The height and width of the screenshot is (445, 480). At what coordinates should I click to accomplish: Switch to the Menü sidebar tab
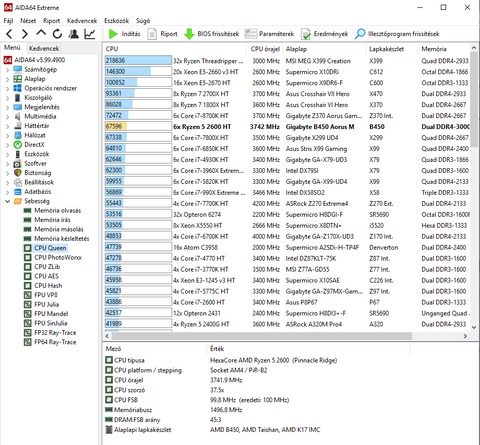12,48
